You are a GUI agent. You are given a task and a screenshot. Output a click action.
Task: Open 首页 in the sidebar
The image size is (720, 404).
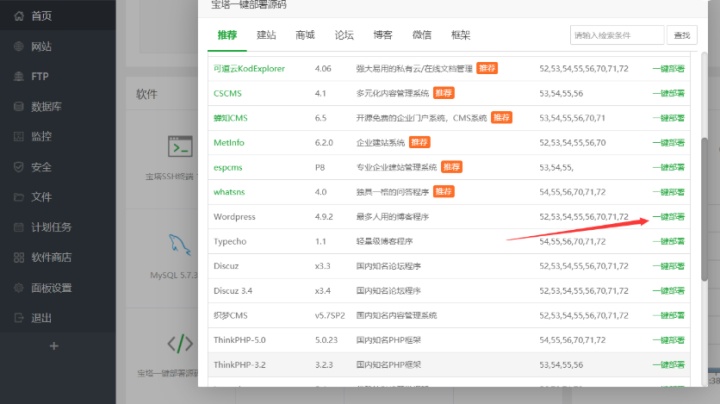41,16
